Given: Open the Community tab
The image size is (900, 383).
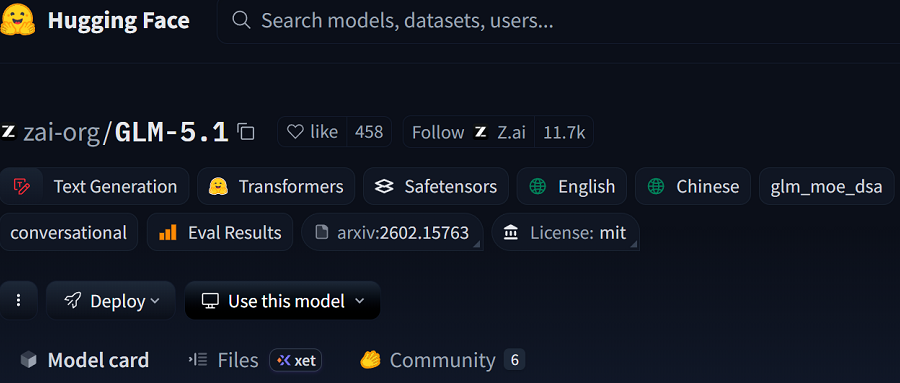Looking at the screenshot, I should (x=442, y=360).
